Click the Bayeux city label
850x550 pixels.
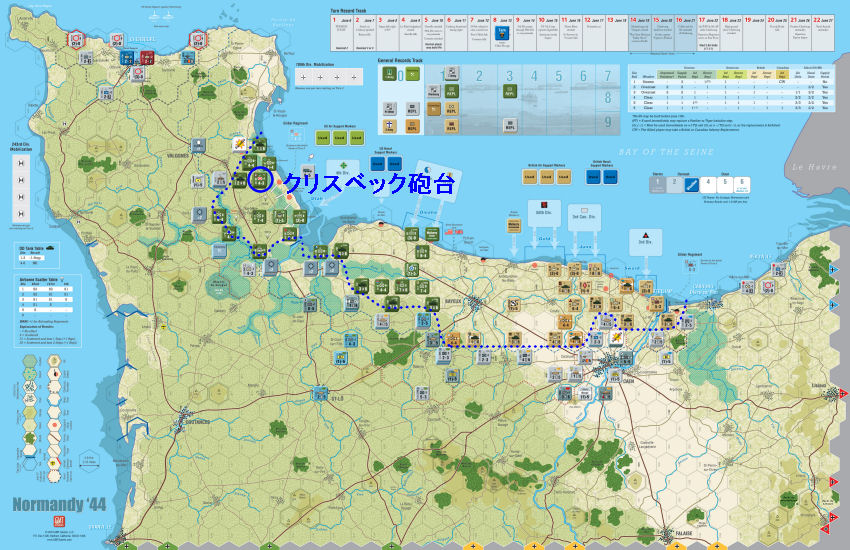(x=453, y=301)
